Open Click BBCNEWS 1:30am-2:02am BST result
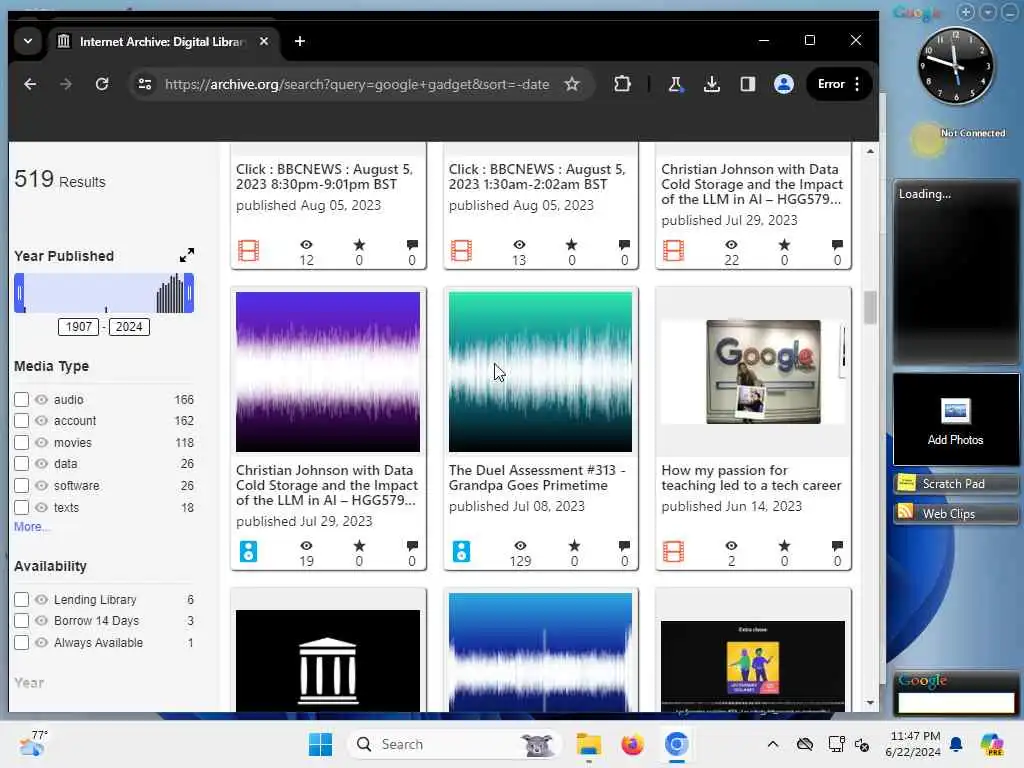The width and height of the screenshot is (1024, 768). tap(537, 176)
